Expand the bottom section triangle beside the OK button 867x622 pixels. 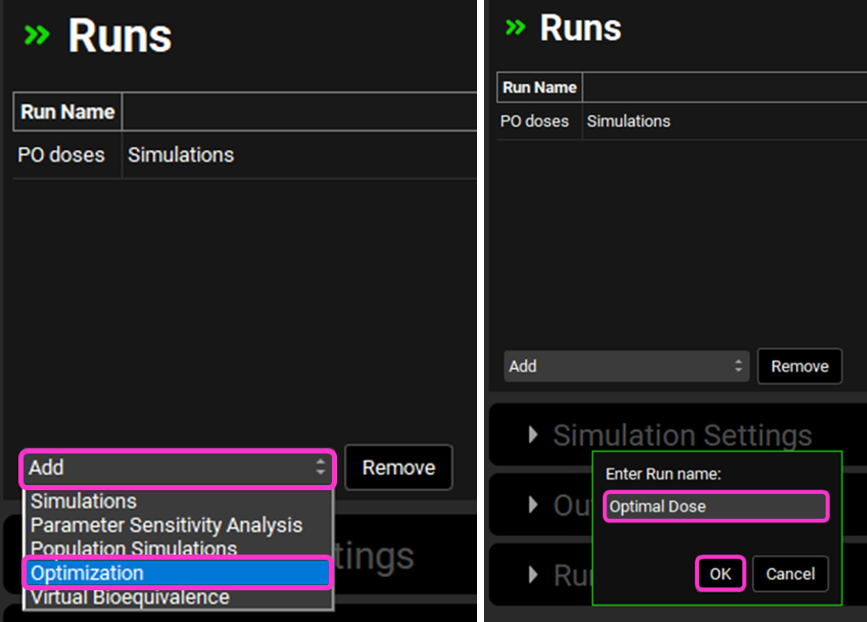(x=533, y=574)
